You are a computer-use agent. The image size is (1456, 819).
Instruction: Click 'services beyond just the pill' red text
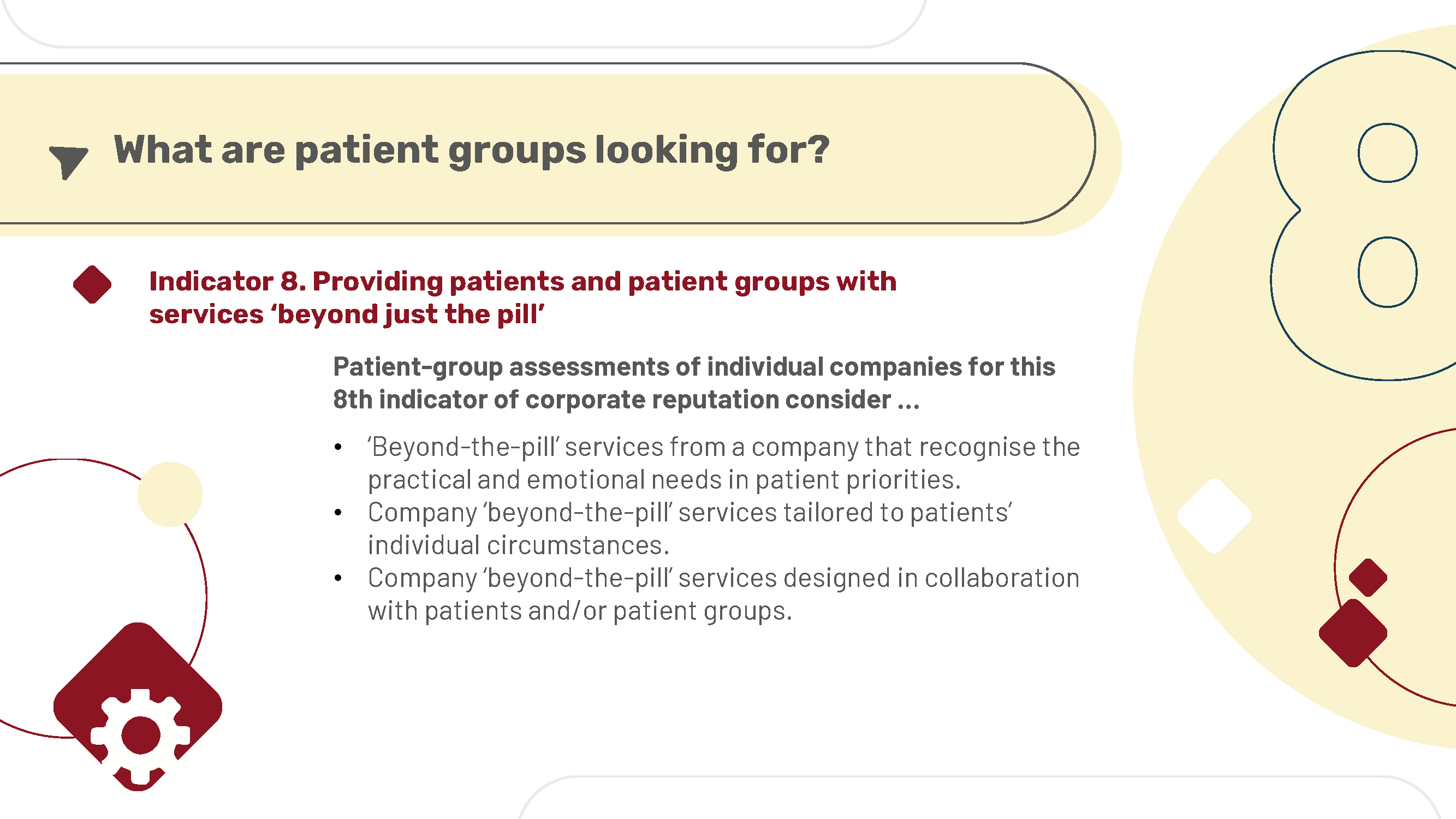click(347, 314)
